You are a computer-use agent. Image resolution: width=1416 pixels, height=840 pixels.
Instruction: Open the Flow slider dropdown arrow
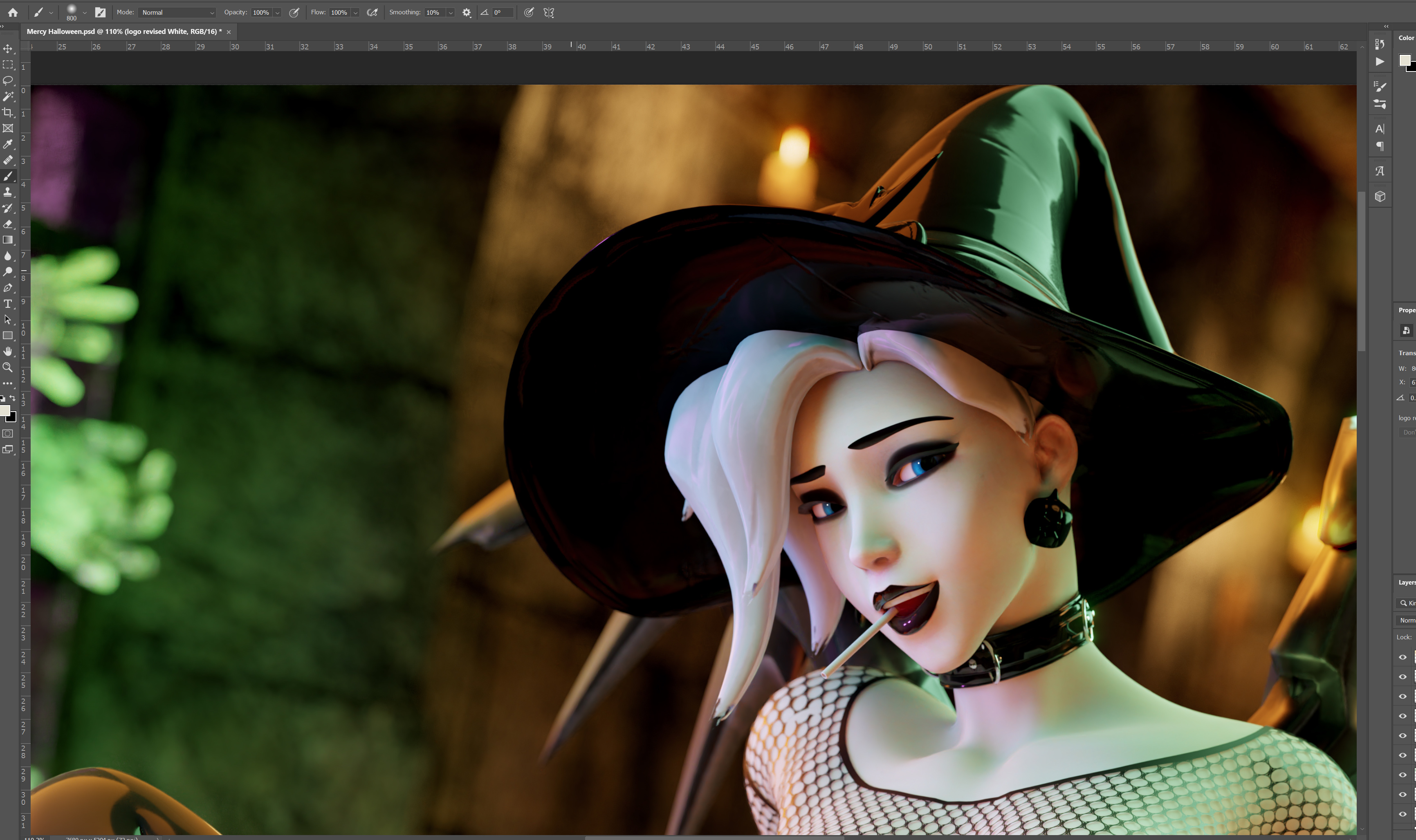pos(356,12)
